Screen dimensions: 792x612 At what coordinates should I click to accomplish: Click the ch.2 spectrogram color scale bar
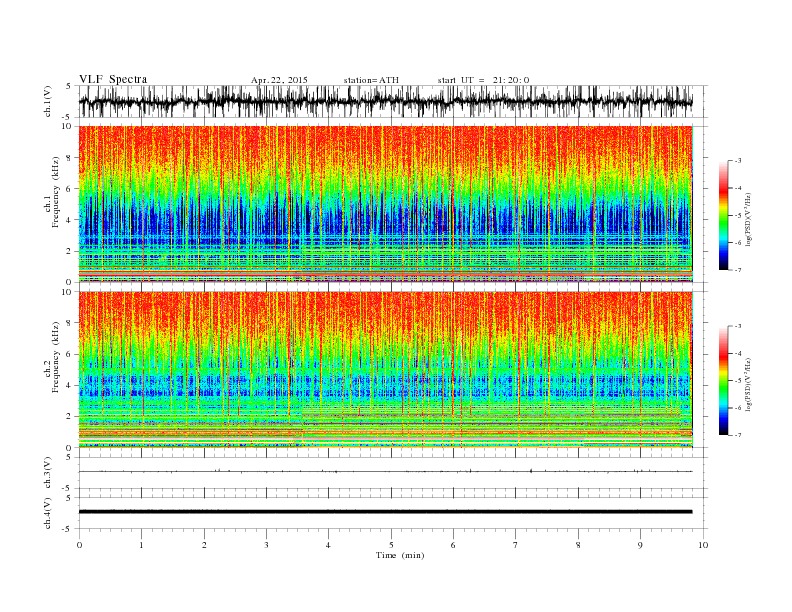(724, 380)
